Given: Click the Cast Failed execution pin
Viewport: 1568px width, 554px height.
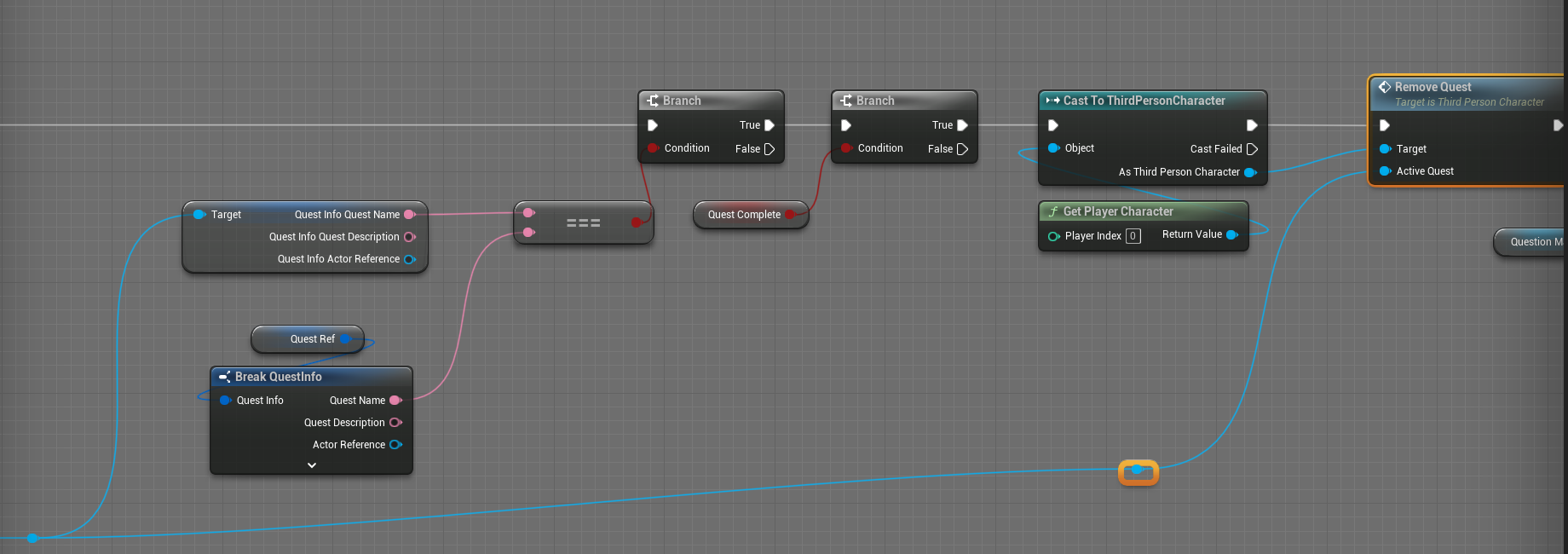Looking at the screenshot, I should [x=1252, y=149].
